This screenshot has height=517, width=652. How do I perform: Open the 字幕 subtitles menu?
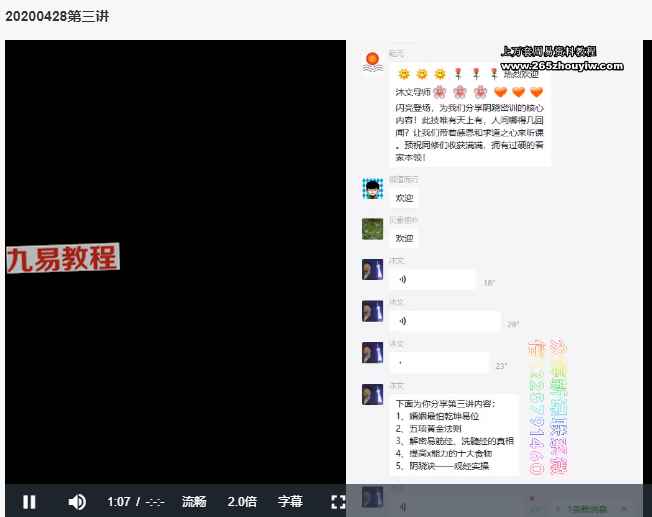pos(290,501)
